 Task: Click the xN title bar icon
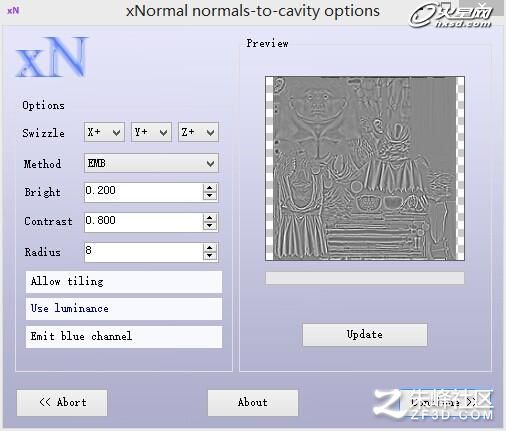(13, 10)
